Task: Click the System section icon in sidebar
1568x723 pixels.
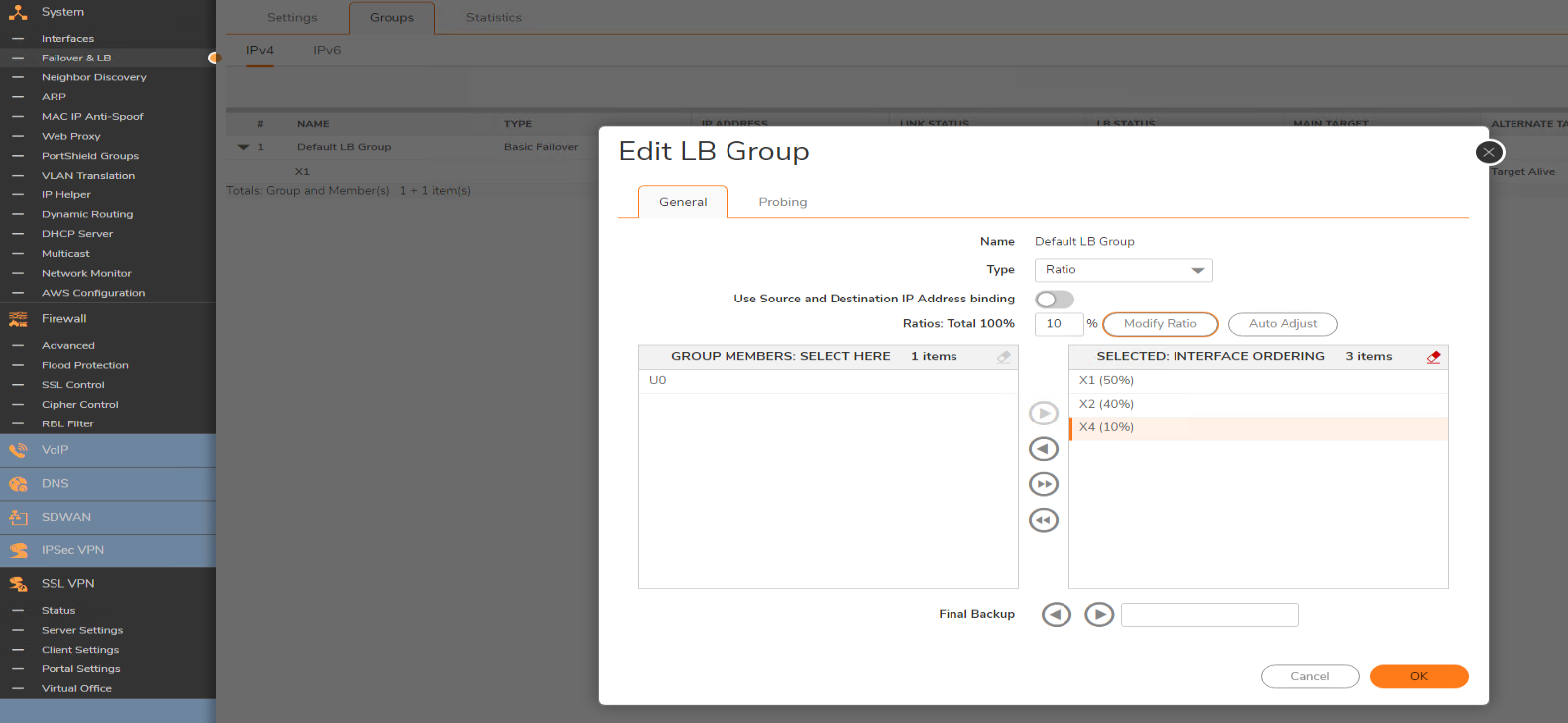Action: click(x=18, y=12)
